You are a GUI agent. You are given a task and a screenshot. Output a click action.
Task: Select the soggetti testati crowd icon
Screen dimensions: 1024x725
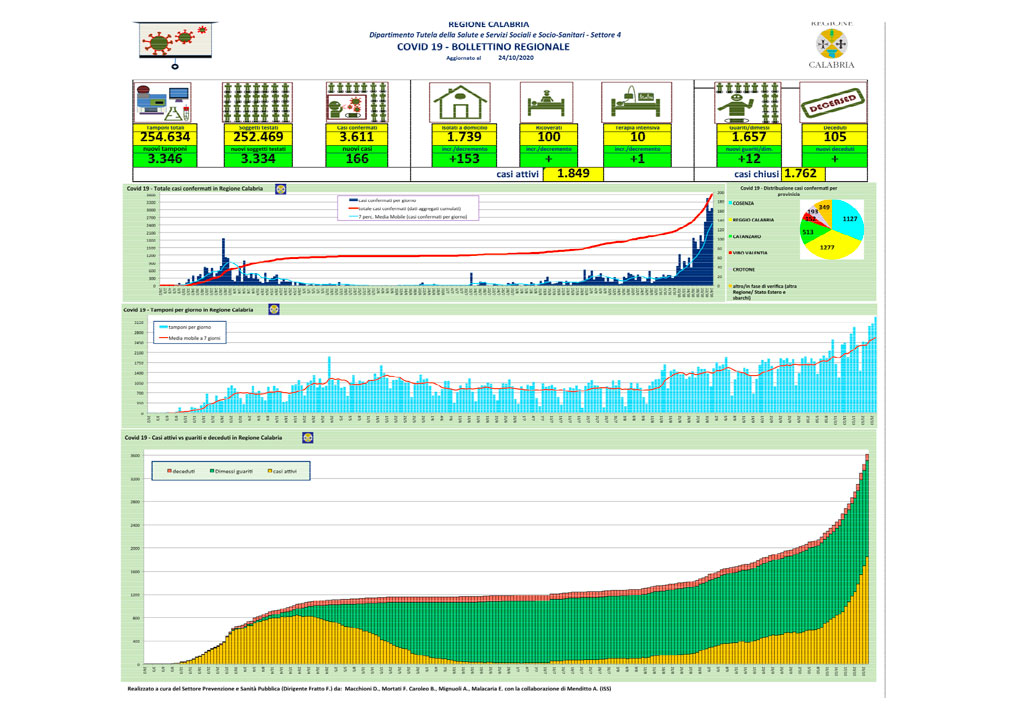(x=257, y=103)
